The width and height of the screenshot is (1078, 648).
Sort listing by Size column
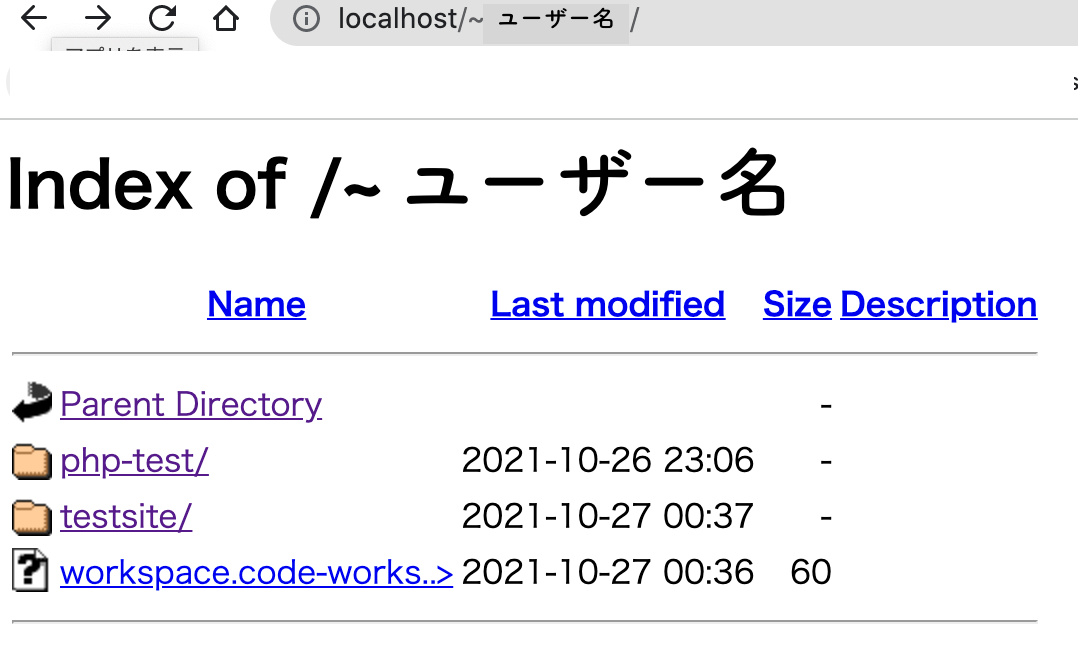[797, 304]
